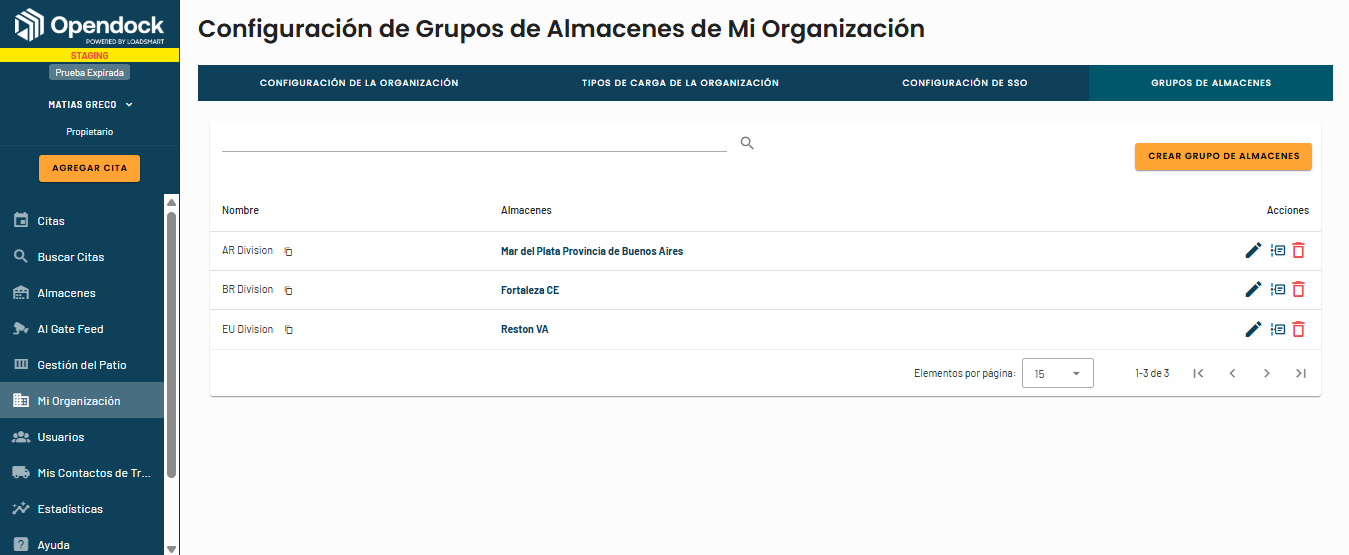Open Mi Organización in sidebar

click(82, 400)
